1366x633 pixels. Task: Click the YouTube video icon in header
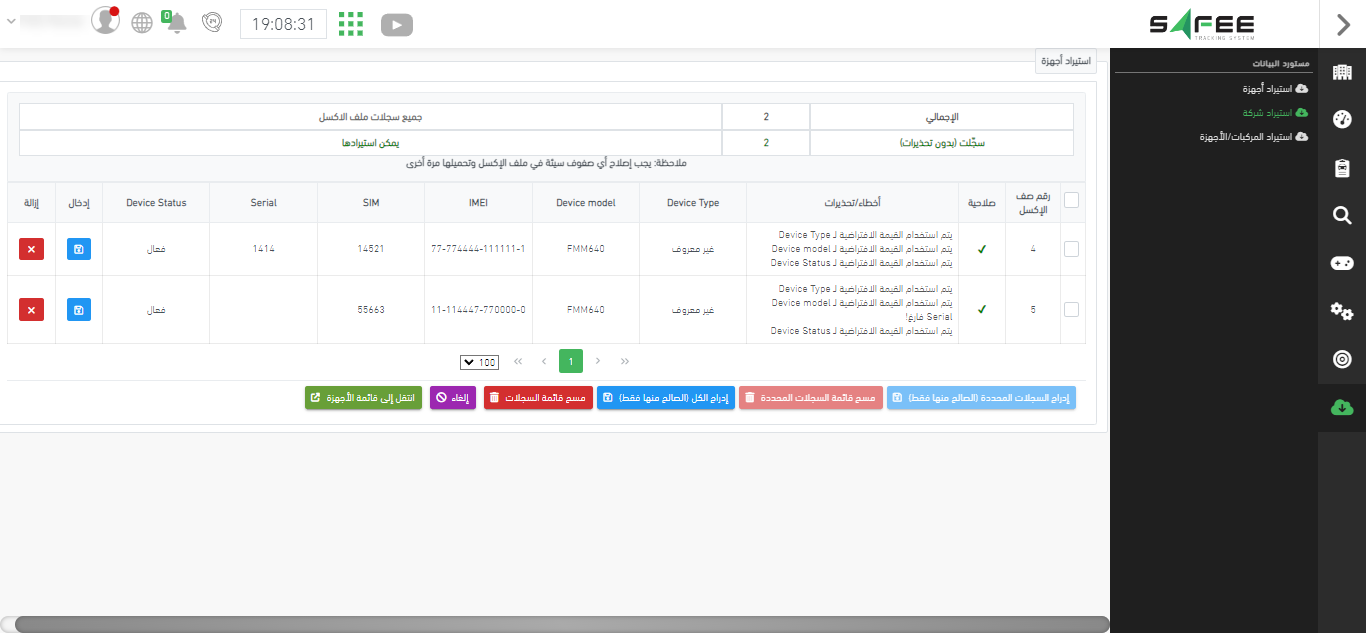[397, 25]
